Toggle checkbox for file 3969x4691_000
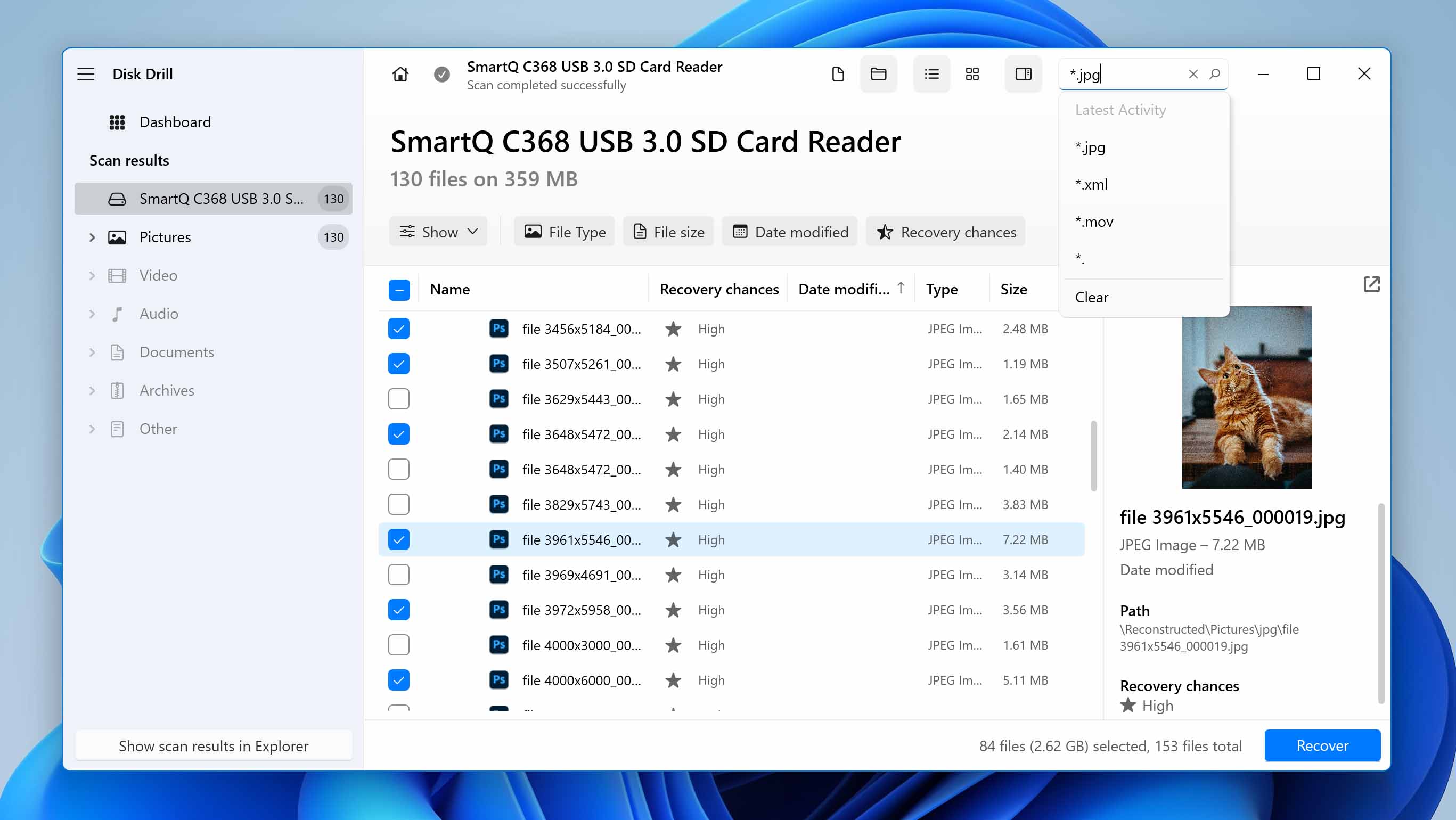Viewport: 1456px width, 820px height. [399, 575]
